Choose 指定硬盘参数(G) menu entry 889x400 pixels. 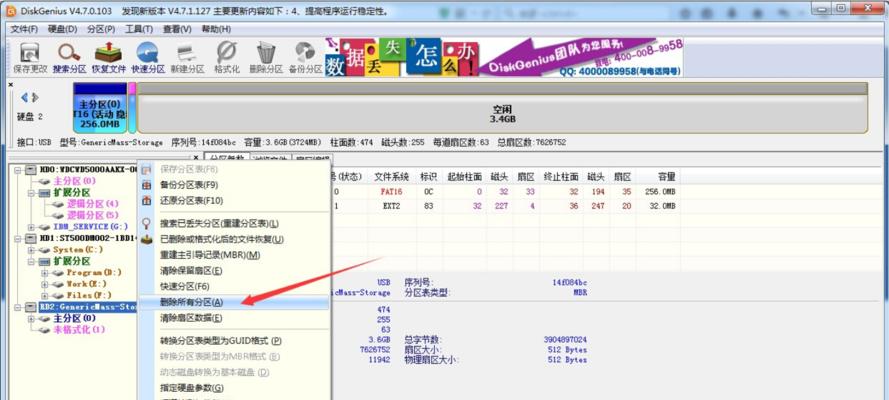click(x=234, y=388)
